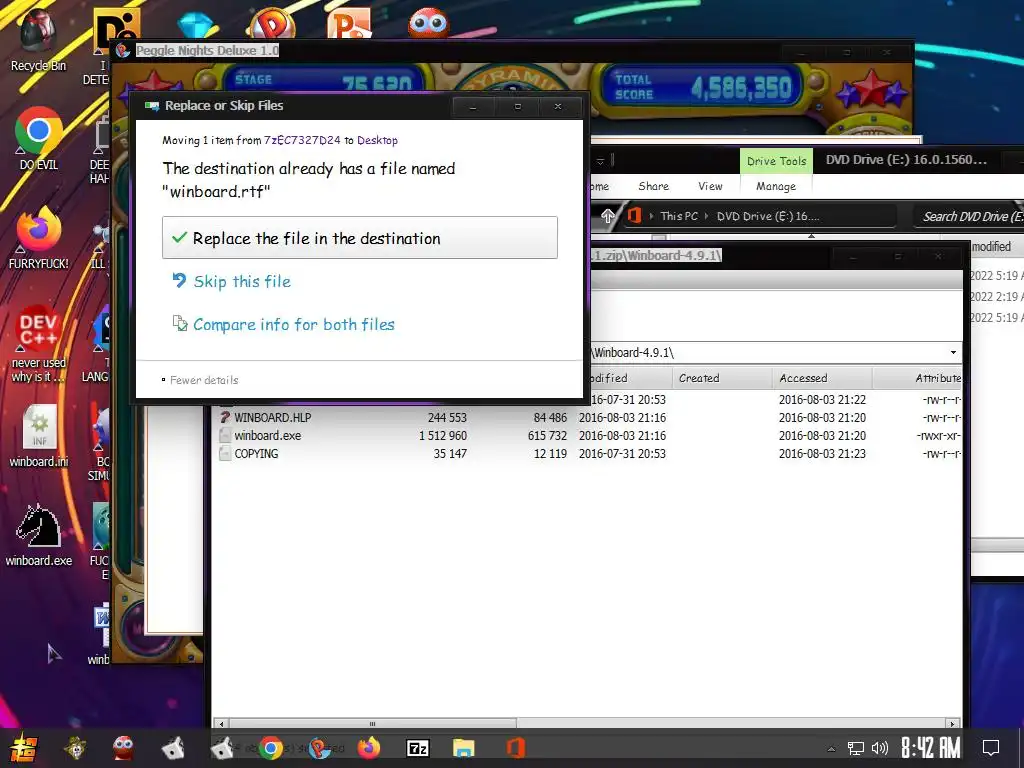1024x768 pixels.
Task: Open Office icon in taskbar
Action: pyautogui.click(x=515, y=748)
